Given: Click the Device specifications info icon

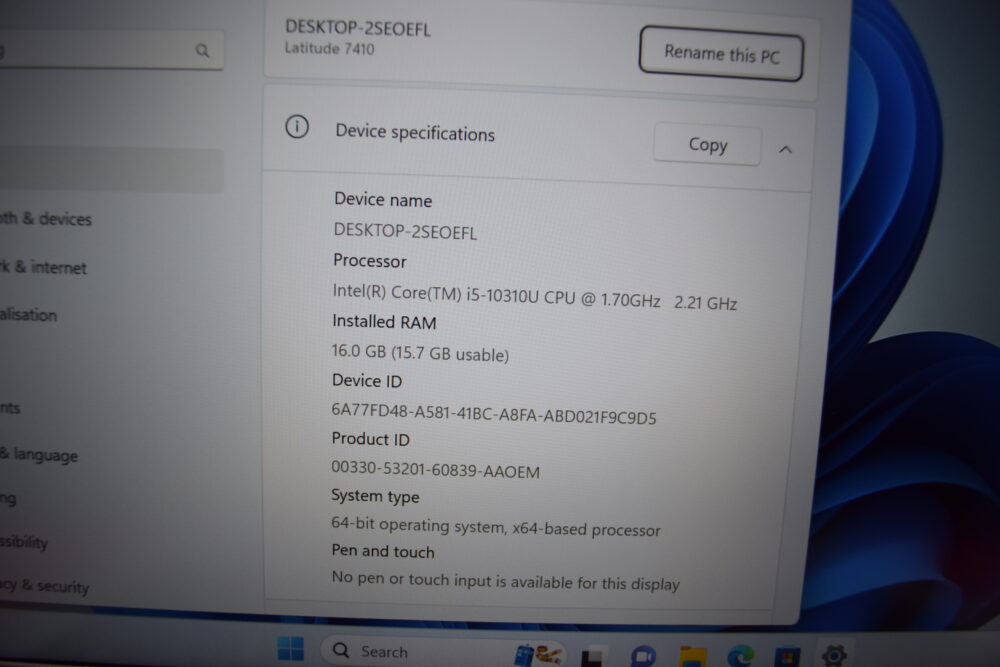Looking at the screenshot, I should coord(297,127).
